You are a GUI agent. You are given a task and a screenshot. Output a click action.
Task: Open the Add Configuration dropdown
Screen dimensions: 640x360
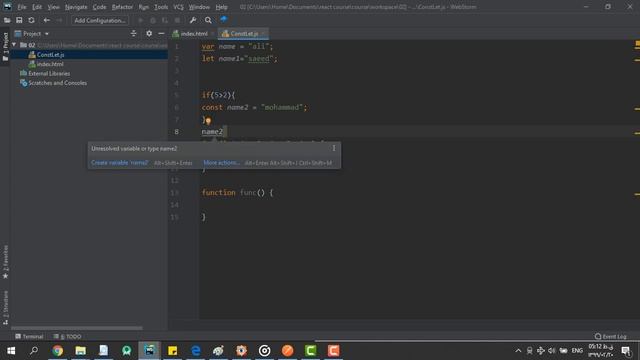pyautogui.click(x=100, y=20)
